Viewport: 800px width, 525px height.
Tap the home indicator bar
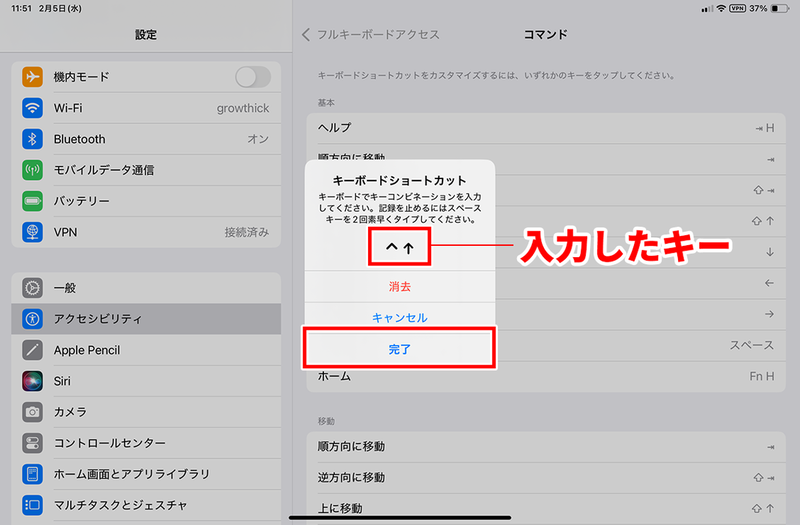tap(400, 518)
